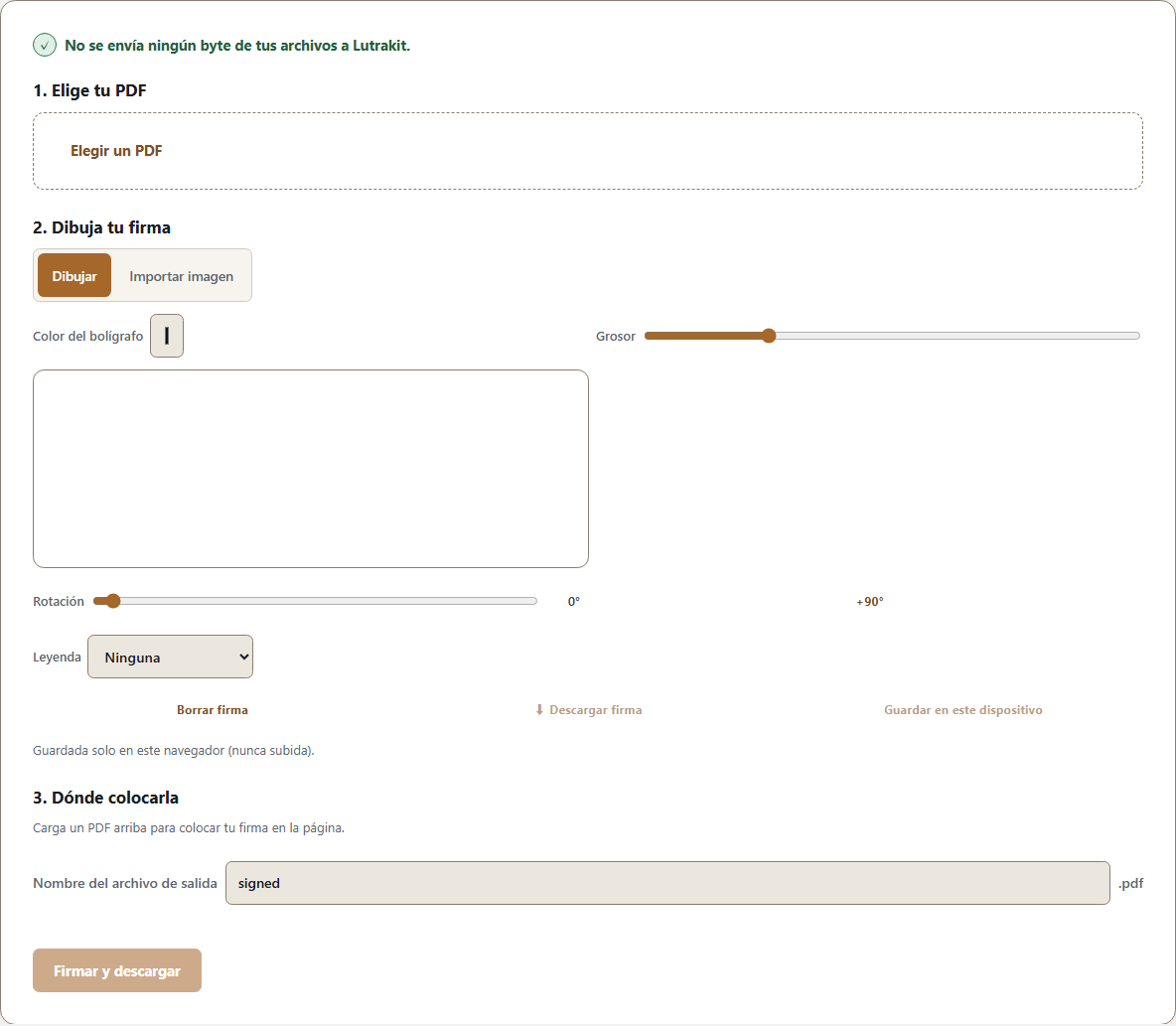Screen dimensions: 1176x1026
Task: Click the Color del bolígrafo label
Action: click(87, 336)
